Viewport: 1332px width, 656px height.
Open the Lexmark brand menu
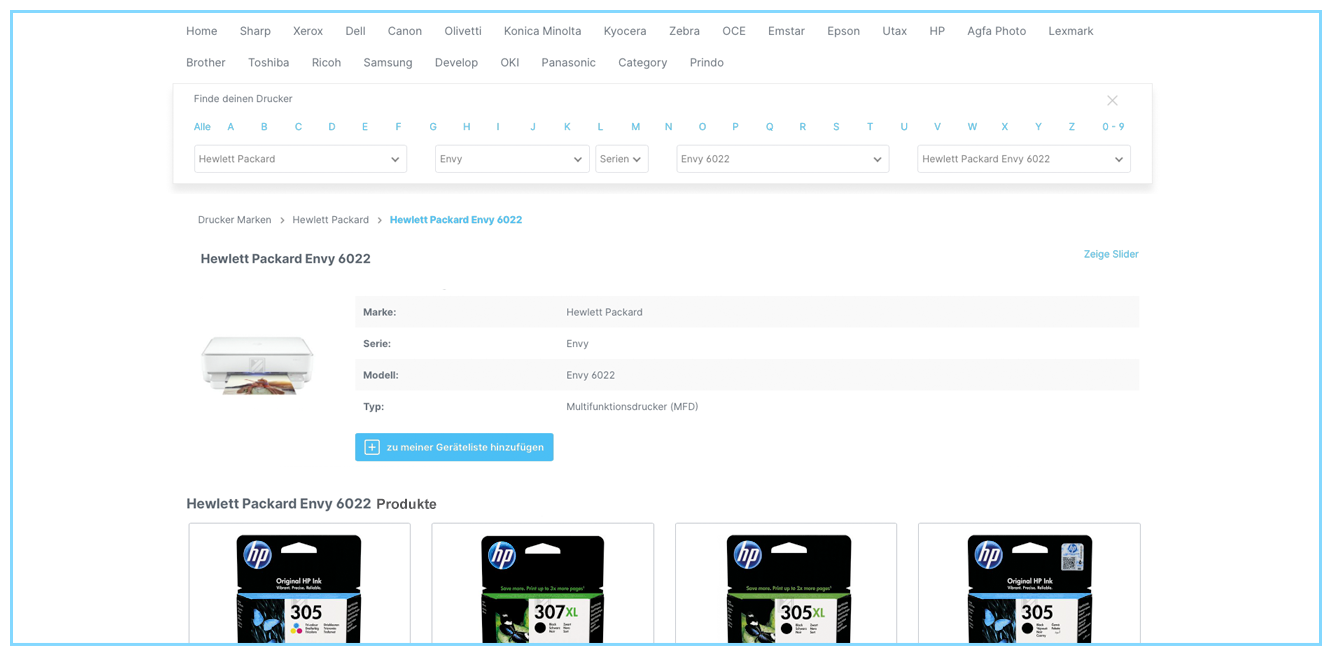pos(1071,31)
